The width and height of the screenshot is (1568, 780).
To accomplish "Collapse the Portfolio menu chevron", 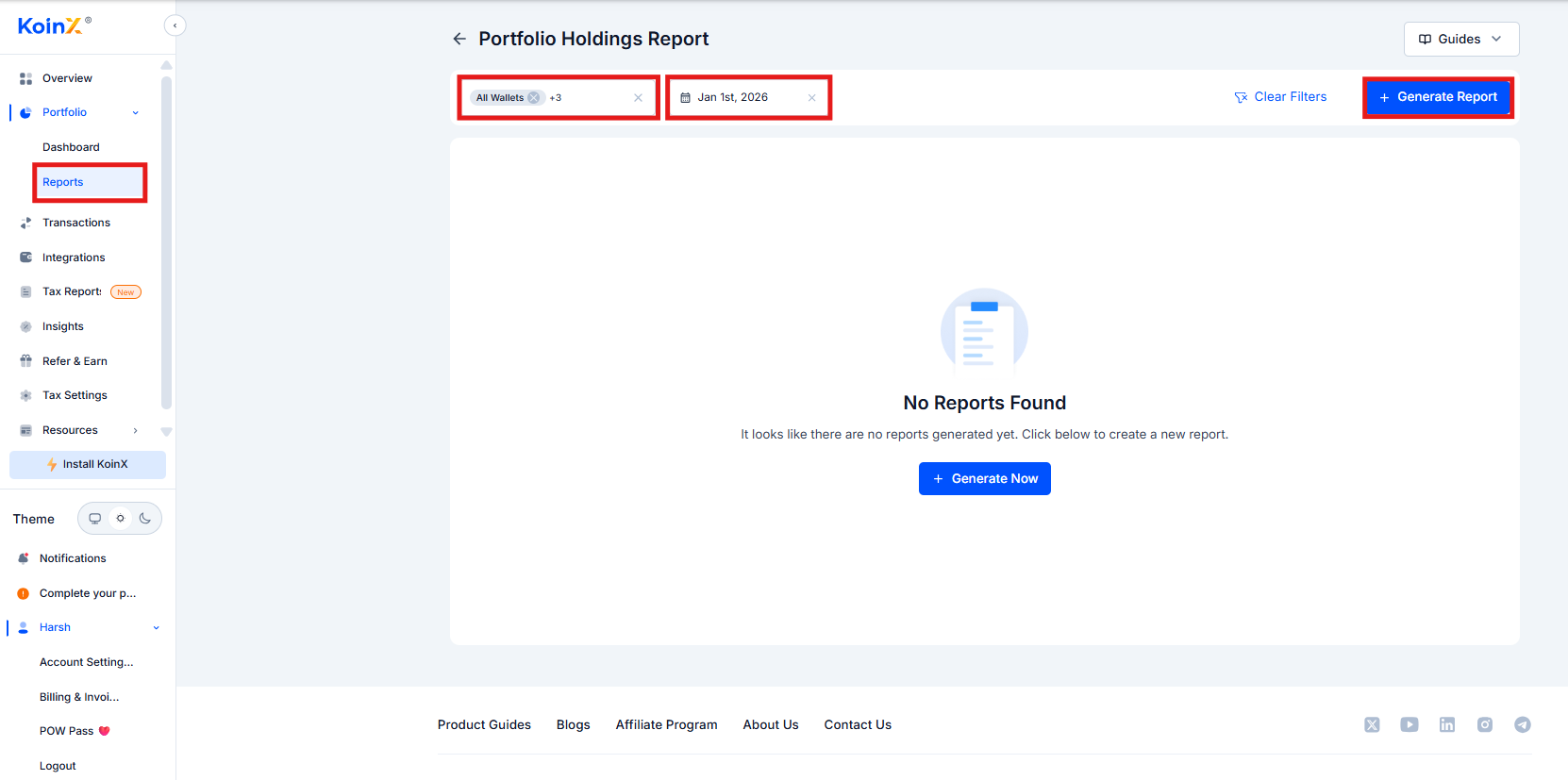I will pos(136,113).
